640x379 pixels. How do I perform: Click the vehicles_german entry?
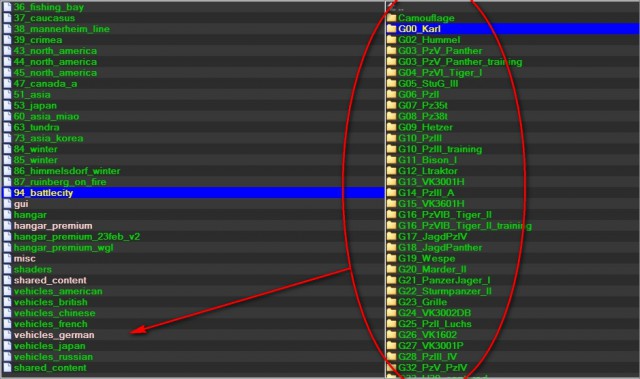[54, 335]
